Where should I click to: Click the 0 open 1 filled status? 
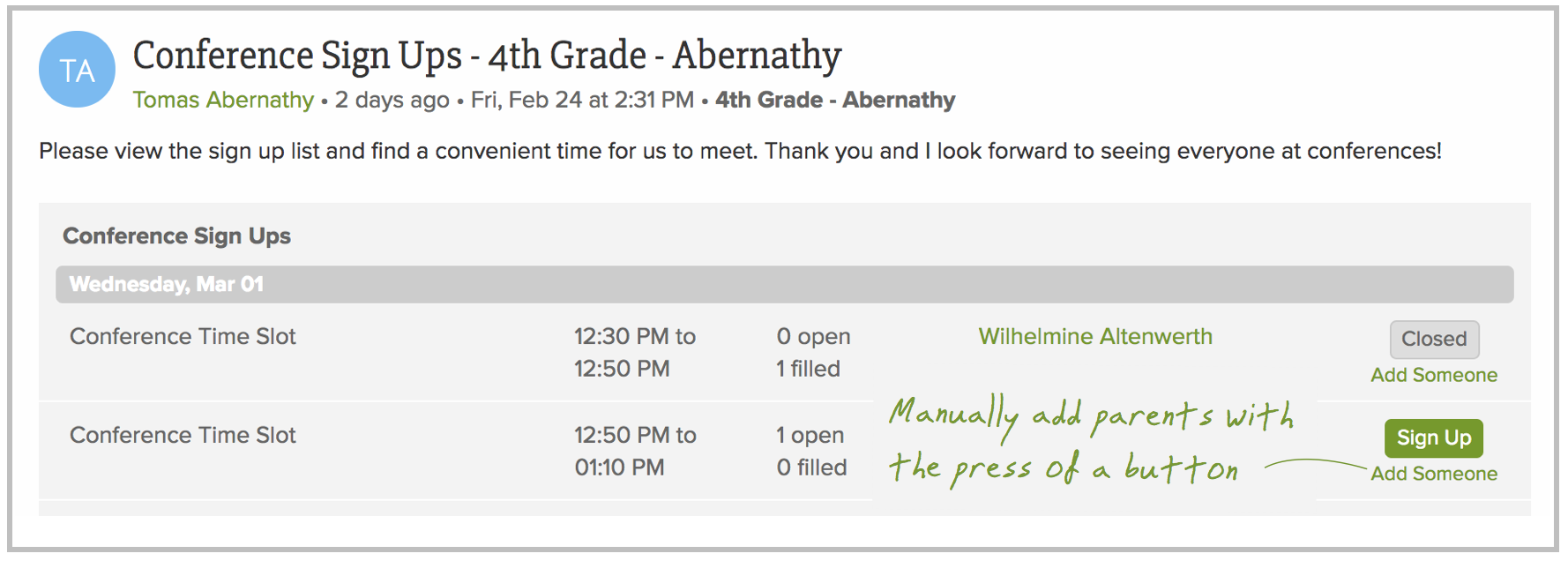tap(813, 352)
